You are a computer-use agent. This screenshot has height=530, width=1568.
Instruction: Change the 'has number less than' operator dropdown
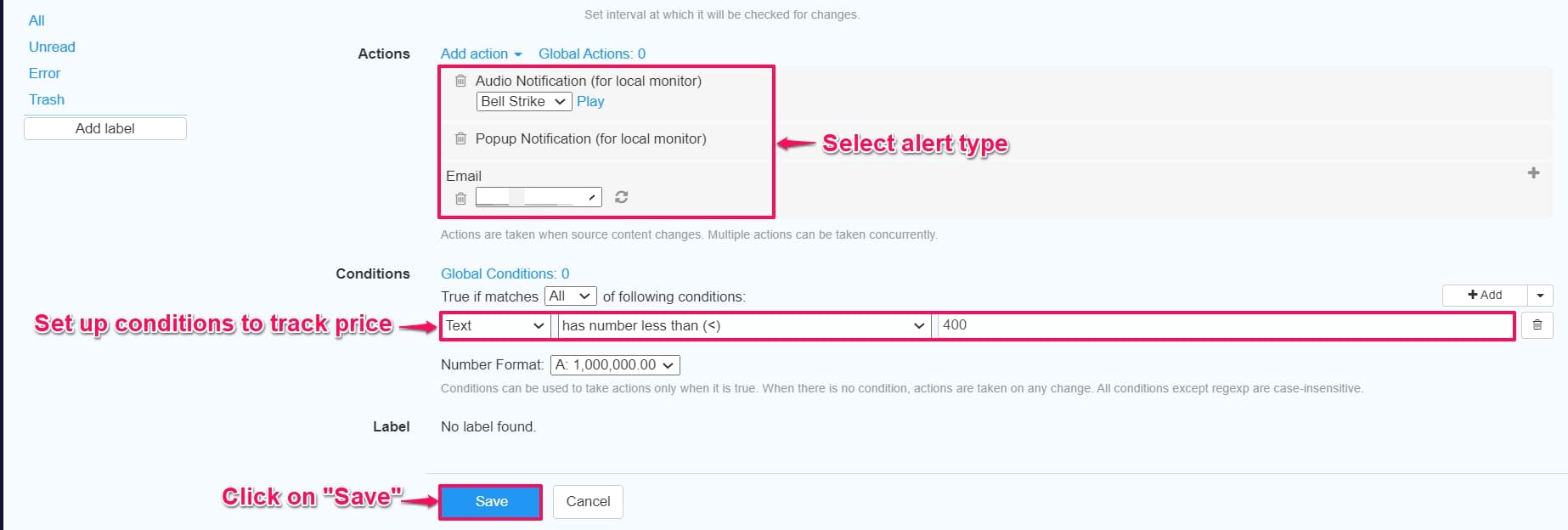pos(742,325)
